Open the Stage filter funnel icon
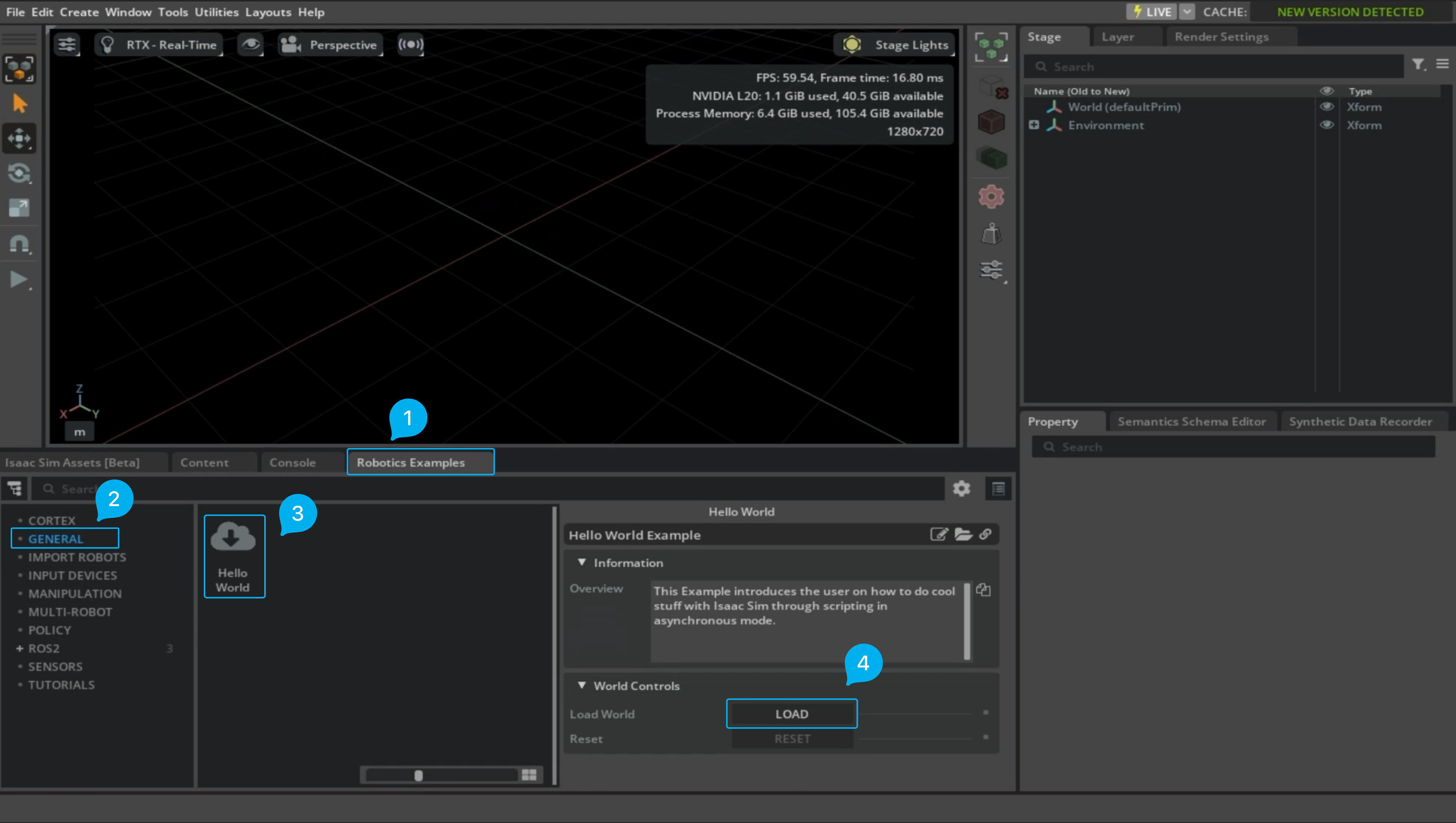The height and width of the screenshot is (823, 1456). coord(1418,65)
